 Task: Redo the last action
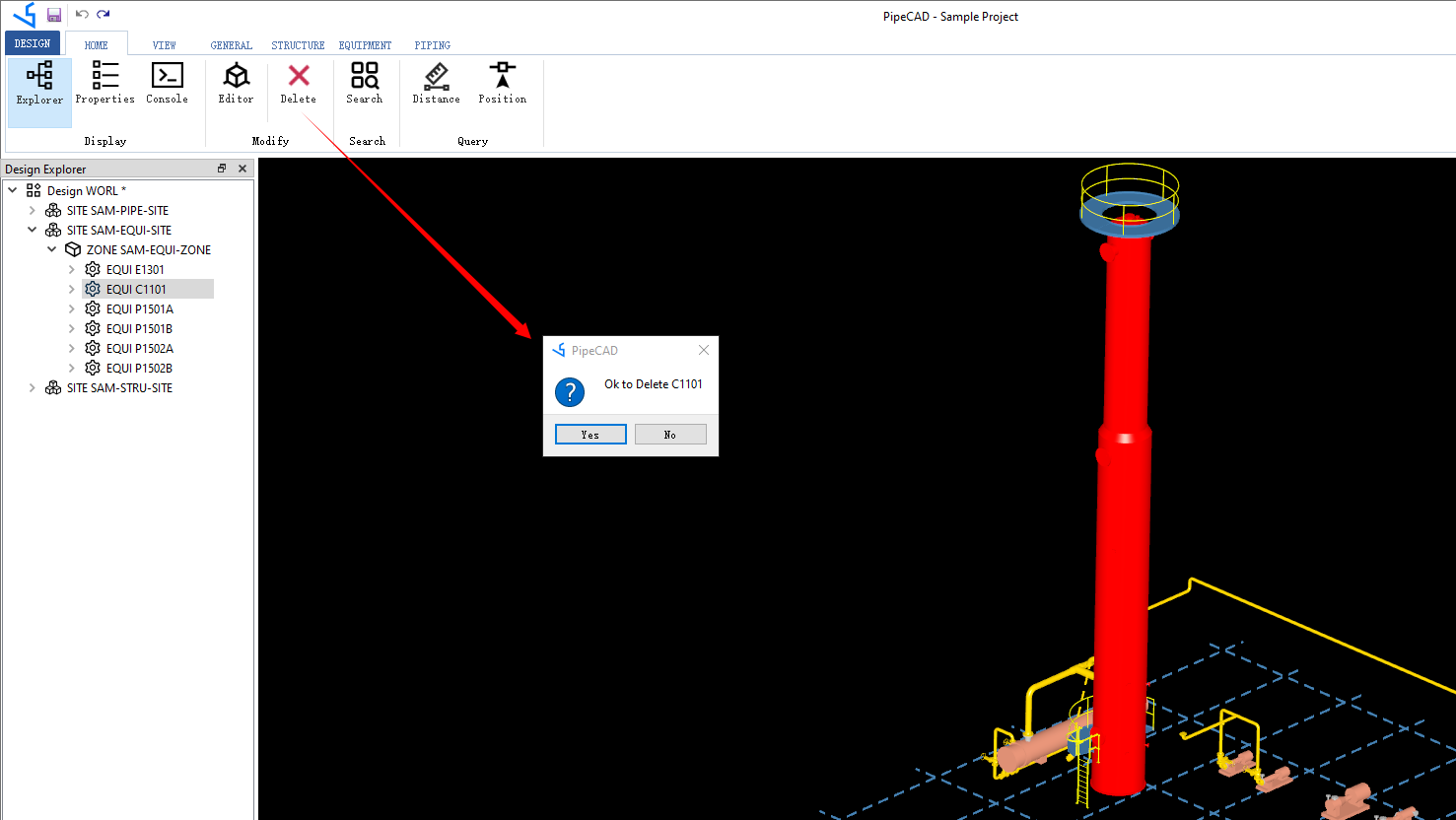(104, 15)
